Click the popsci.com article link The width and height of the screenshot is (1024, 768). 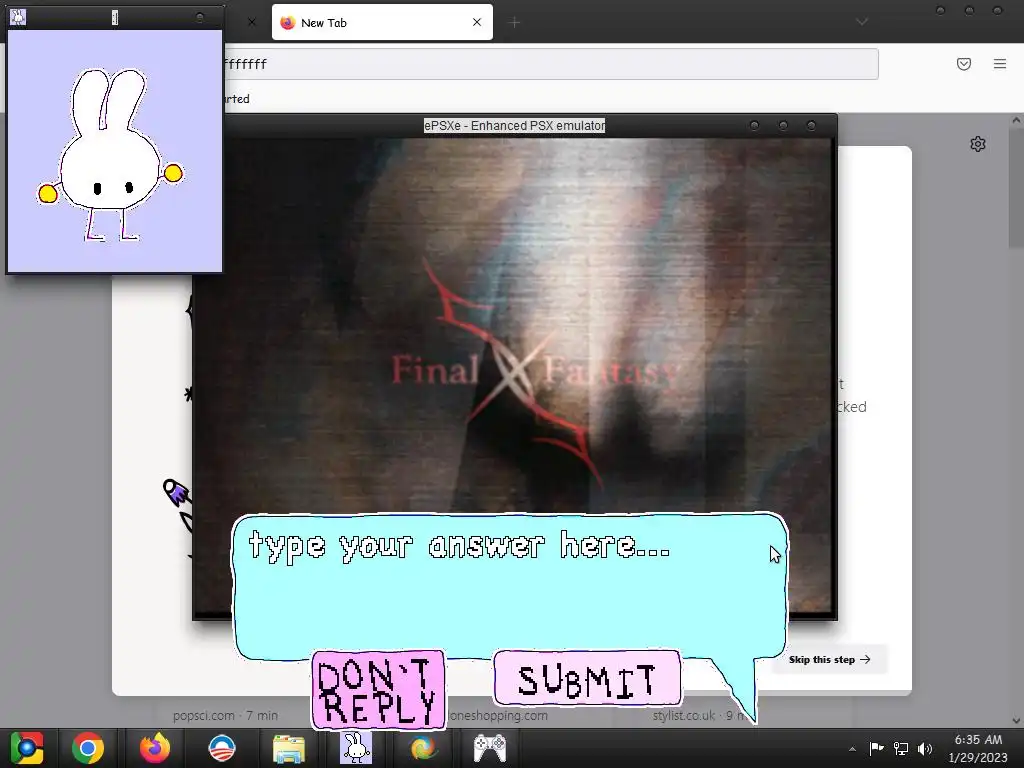tap(225, 716)
